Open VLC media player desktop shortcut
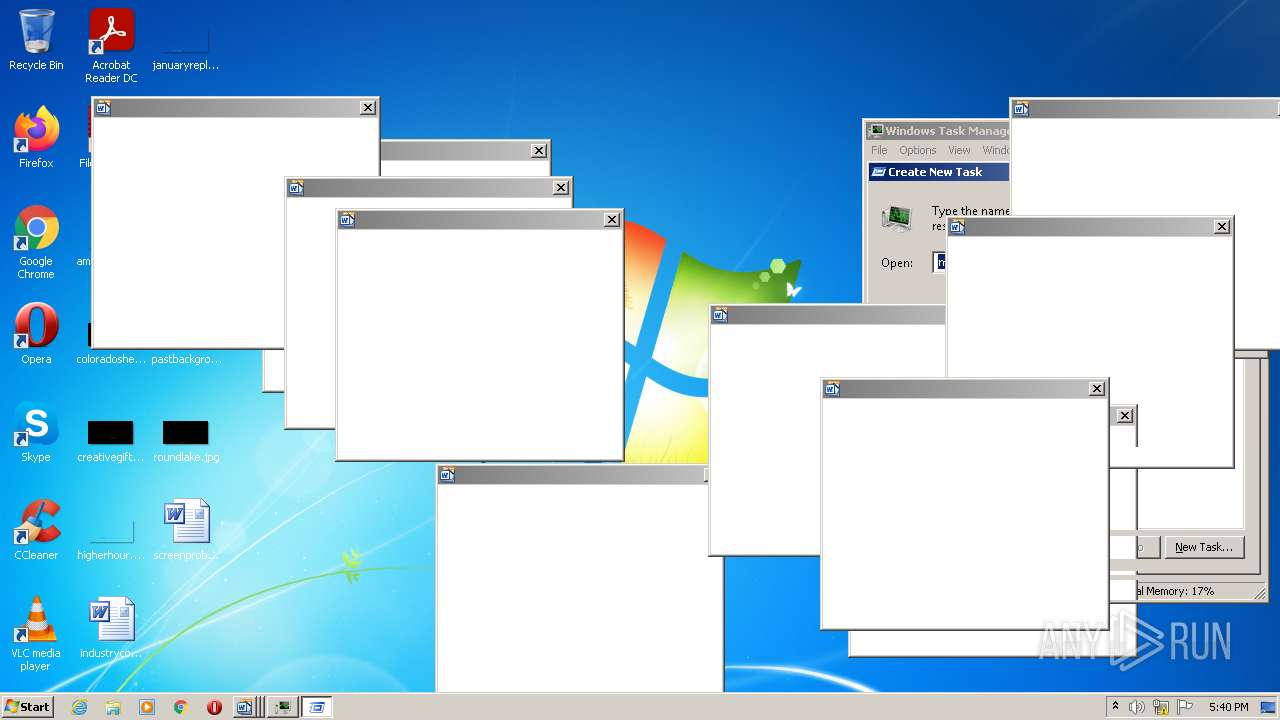The height and width of the screenshot is (720, 1280). pyautogui.click(x=36, y=634)
